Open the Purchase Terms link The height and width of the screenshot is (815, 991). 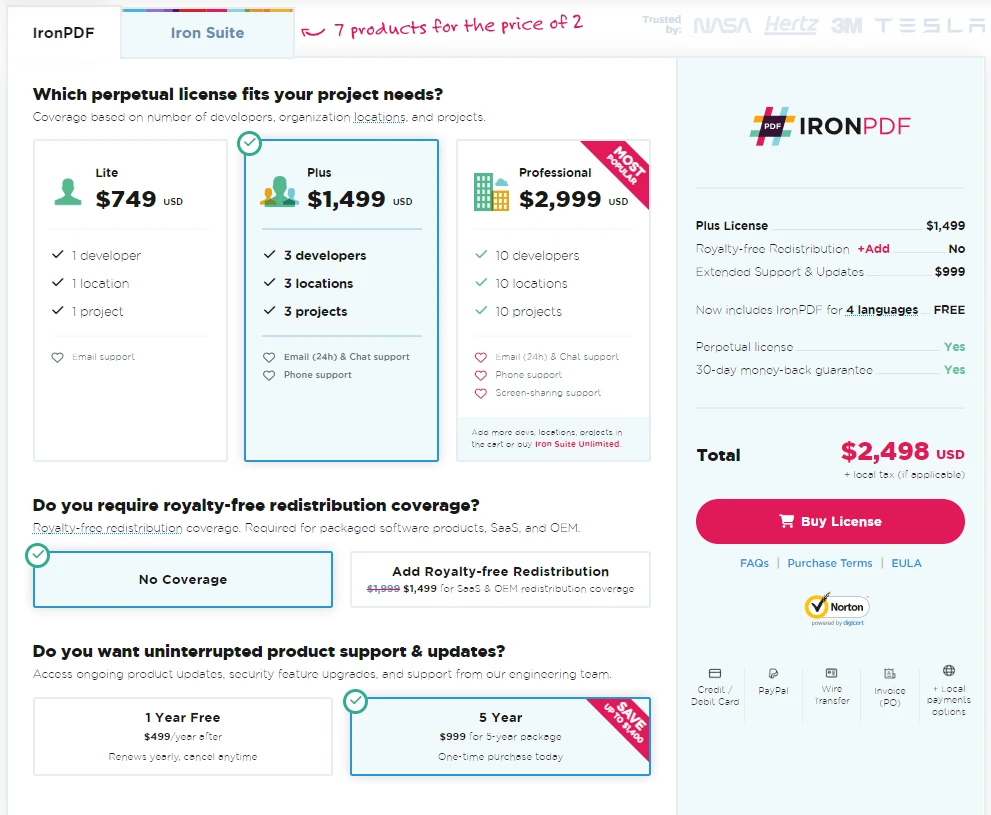click(829, 563)
